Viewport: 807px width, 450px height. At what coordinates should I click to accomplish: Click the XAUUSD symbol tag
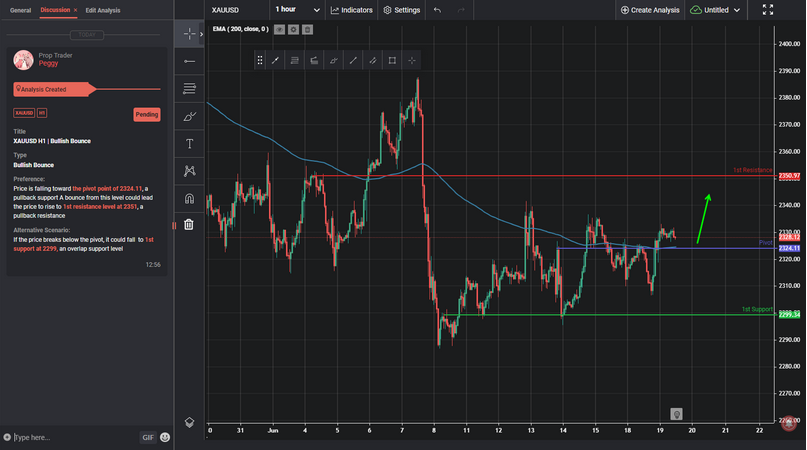coord(24,113)
